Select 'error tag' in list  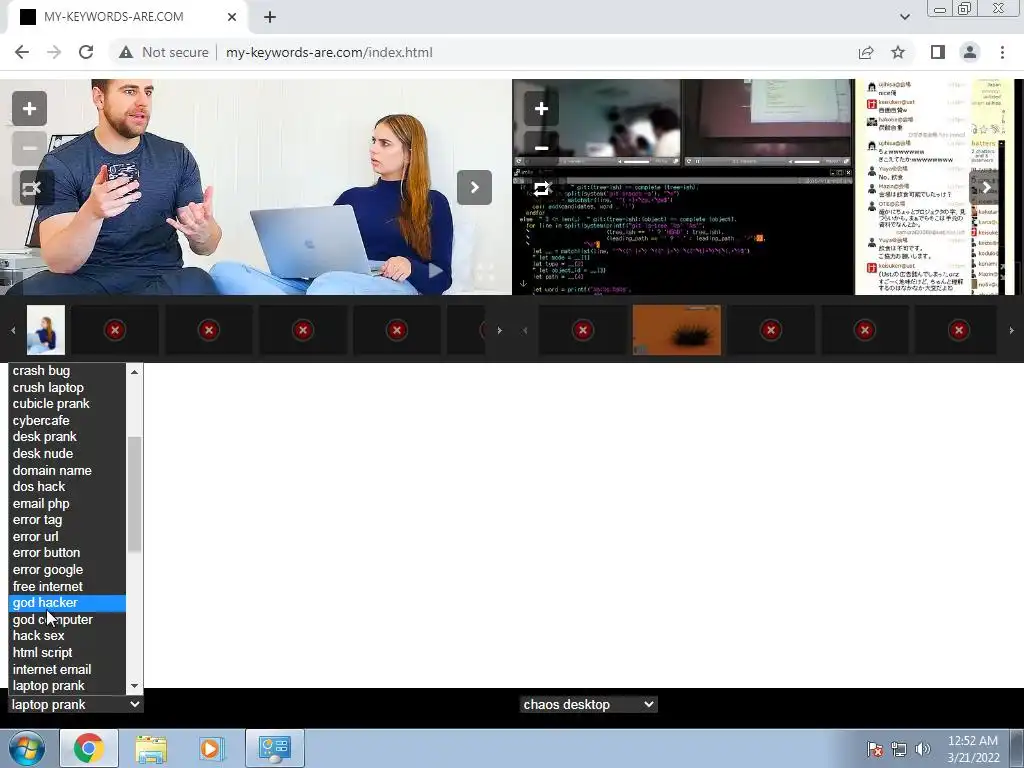click(x=67, y=520)
